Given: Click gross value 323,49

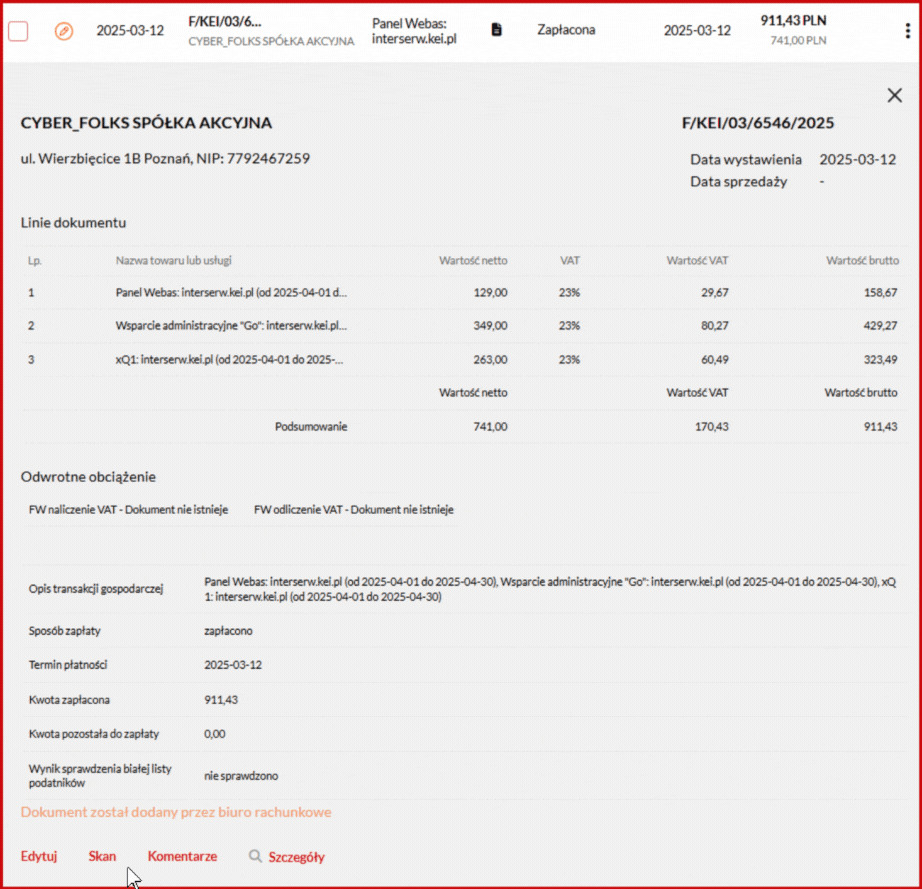Looking at the screenshot, I should point(880,359).
